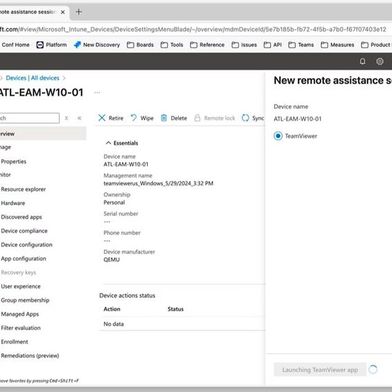Image resolution: width=392 pixels, height=392 pixels.
Task: Open the Measures bookmarks folder
Action: pos(337,45)
